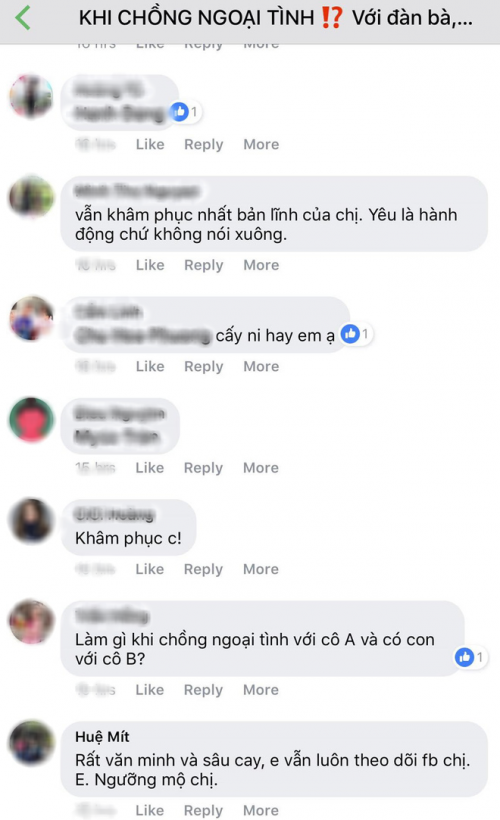Viewport: 500px width, 820px height.
Task: Open the red-green avatar of fourth commenter
Action: coord(32,419)
